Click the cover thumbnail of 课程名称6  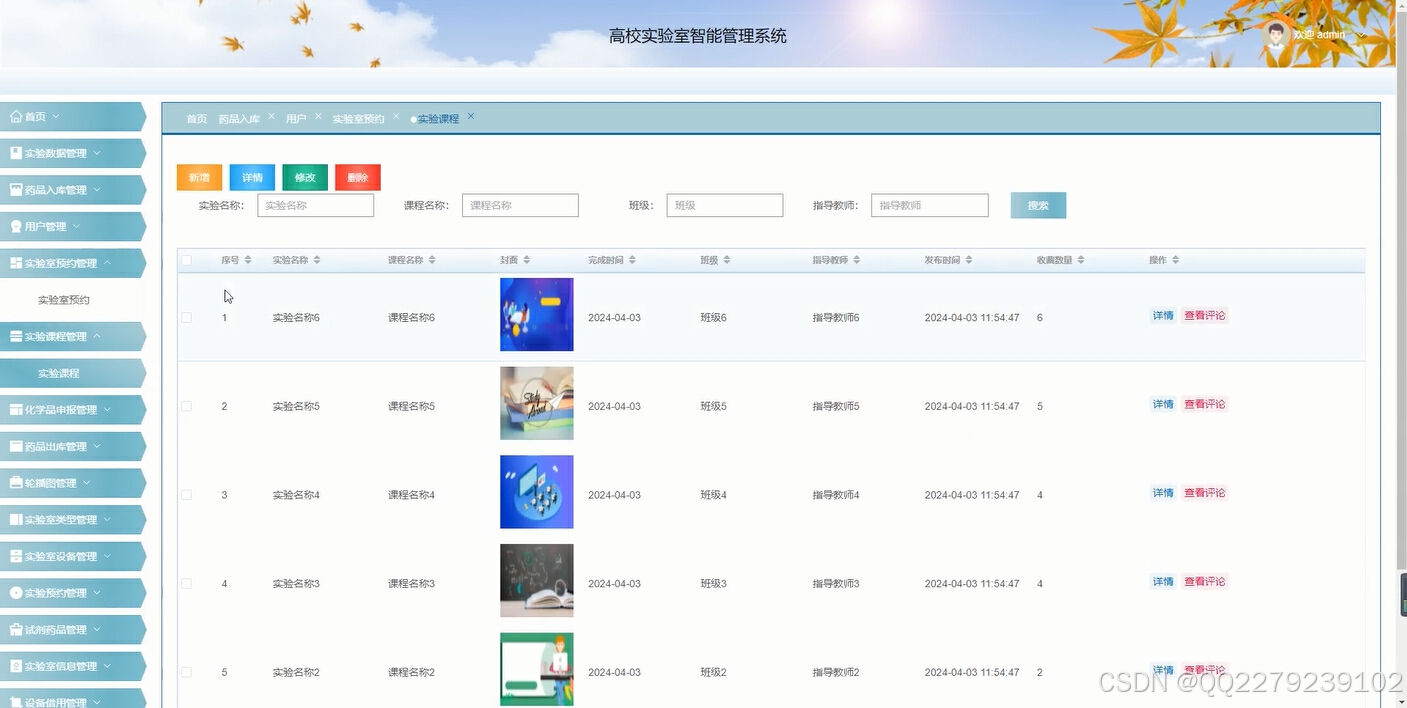pyautogui.click(x=536, y=314)
